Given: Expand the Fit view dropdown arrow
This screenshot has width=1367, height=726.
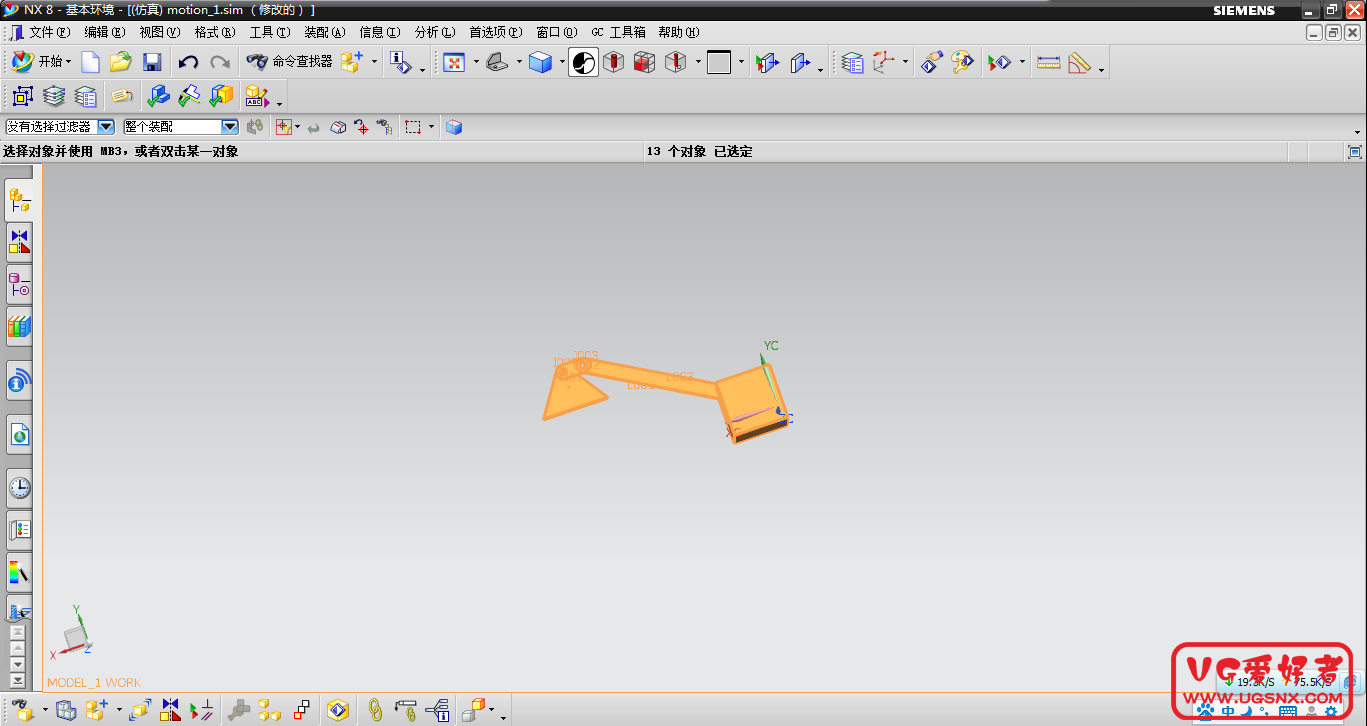Looking at the screenshot, I should click(476, 63).
